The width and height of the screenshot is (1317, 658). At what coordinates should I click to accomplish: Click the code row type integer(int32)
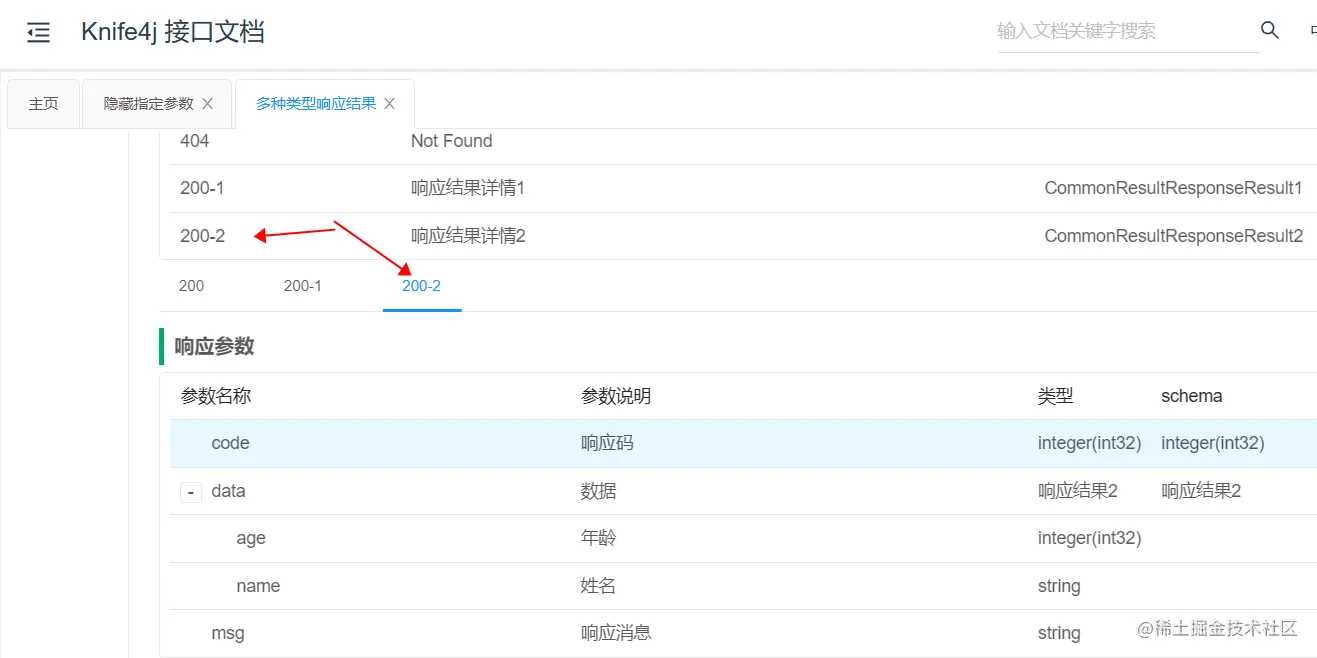pyautogui.click(x=1090, y=443)
